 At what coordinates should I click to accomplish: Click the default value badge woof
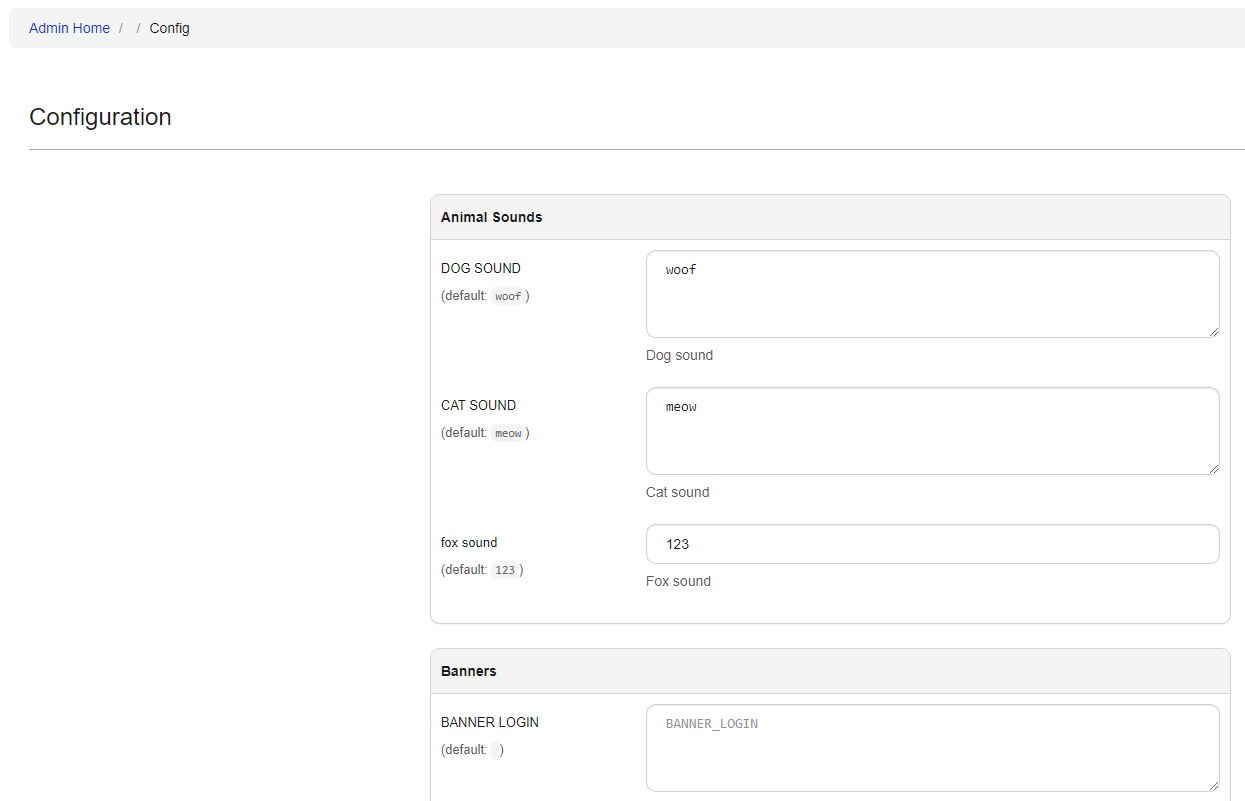(x=508, y=295)
